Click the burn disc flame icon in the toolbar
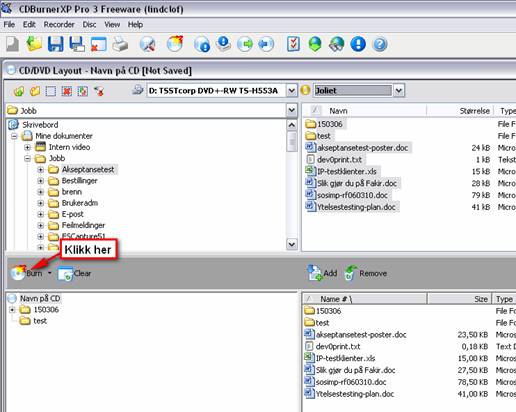Image resolution: width=516 pixels, height=412 pixels. 175,44
